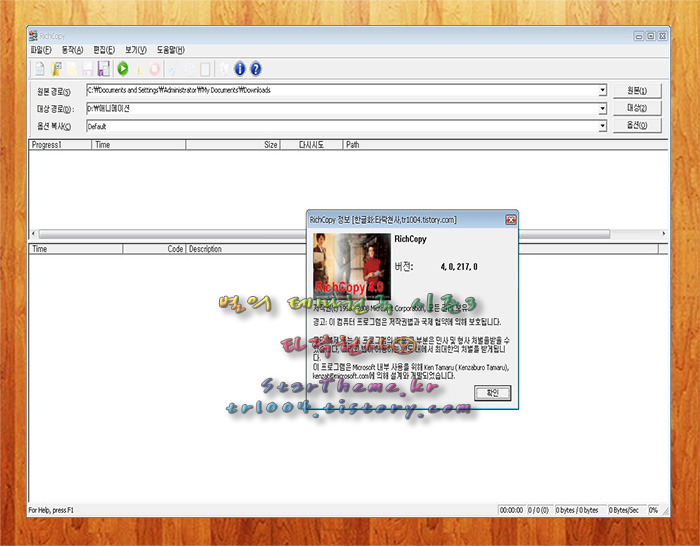The width and height of the screenshot is (700, 546).
Task: Start copy with green play icon
Action: click(x=123, y=69)
